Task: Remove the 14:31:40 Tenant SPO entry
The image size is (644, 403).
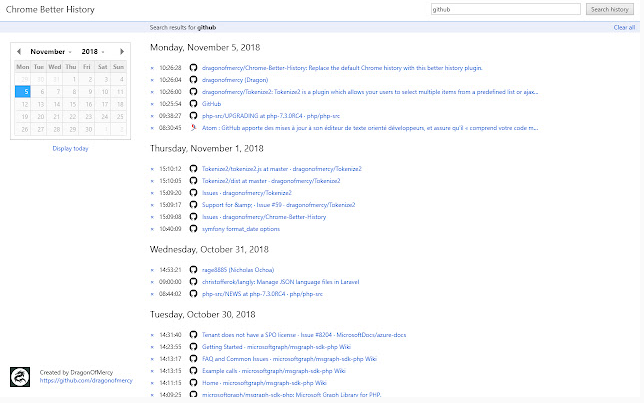Action: pyautogui.click(x=152, y=335)
